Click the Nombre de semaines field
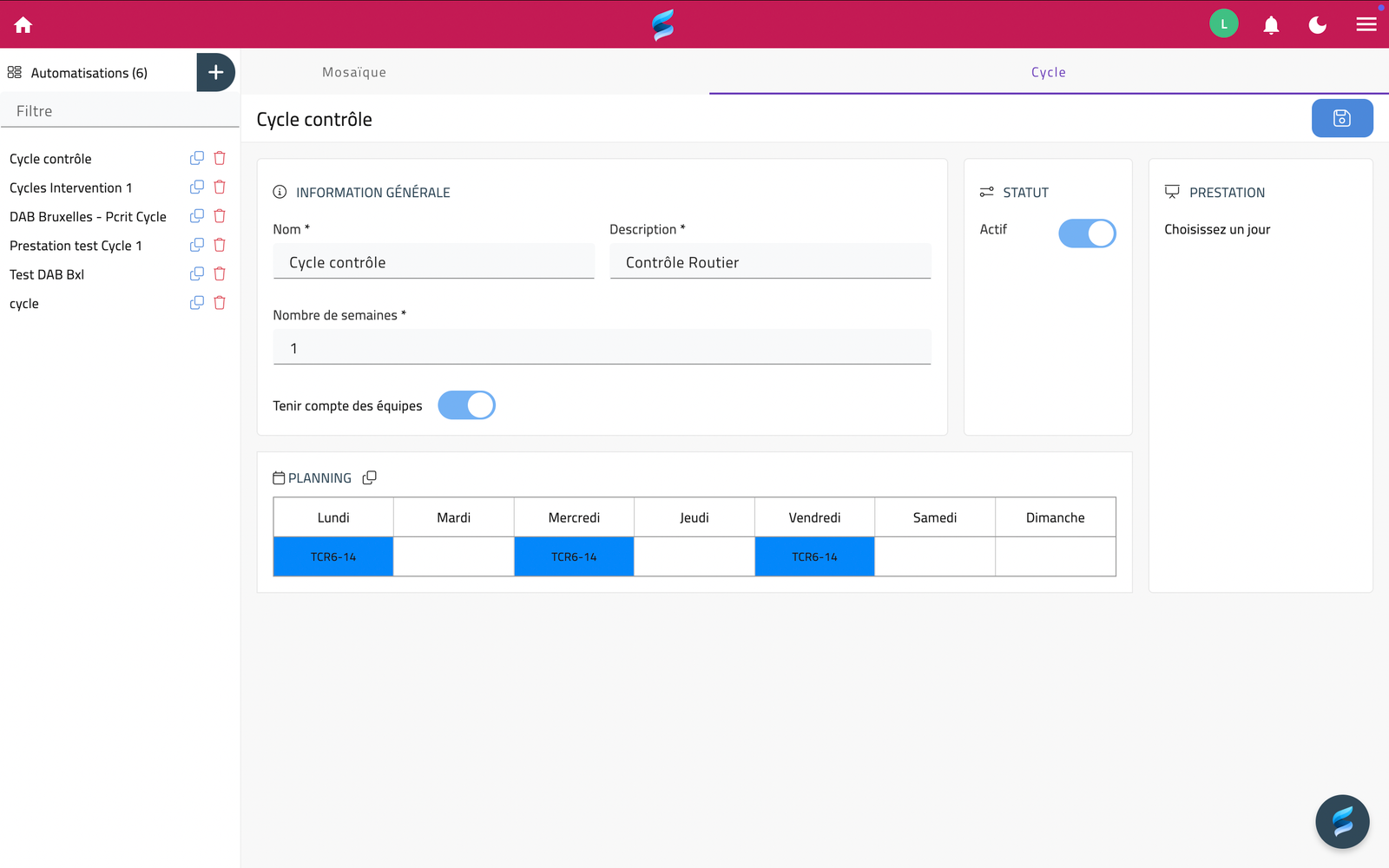The width and height of the screenshot is (1389, 868). 602,347
